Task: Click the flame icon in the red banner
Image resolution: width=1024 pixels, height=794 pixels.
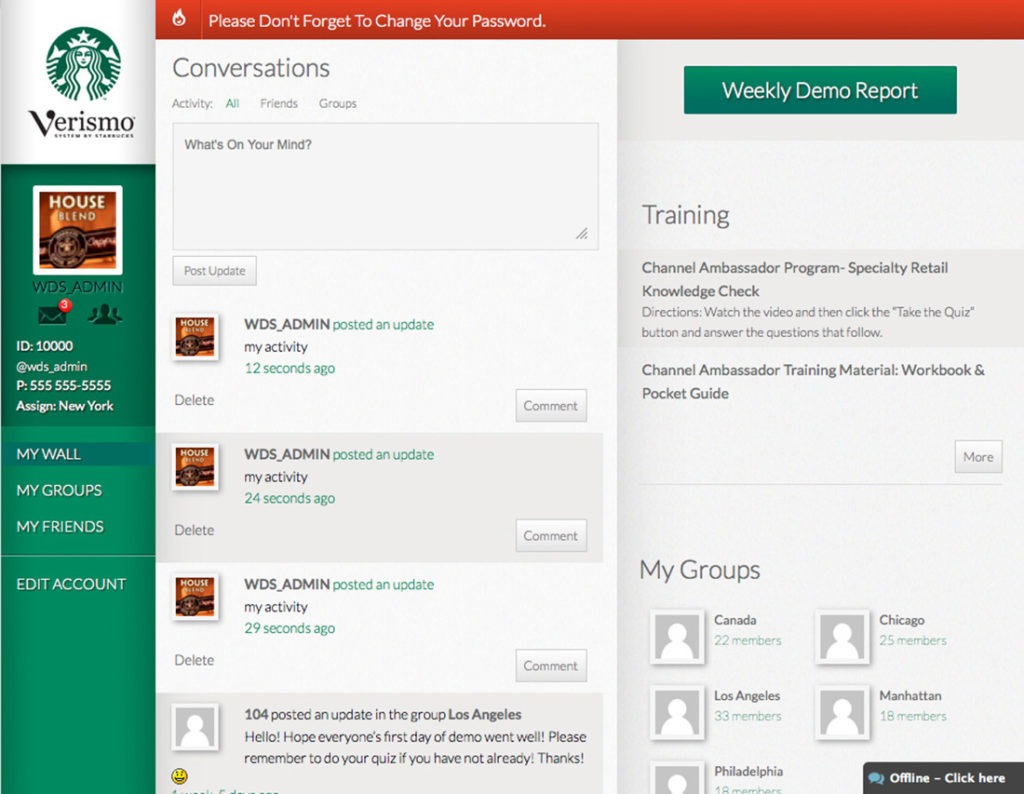Action: [x=181, y=19]
